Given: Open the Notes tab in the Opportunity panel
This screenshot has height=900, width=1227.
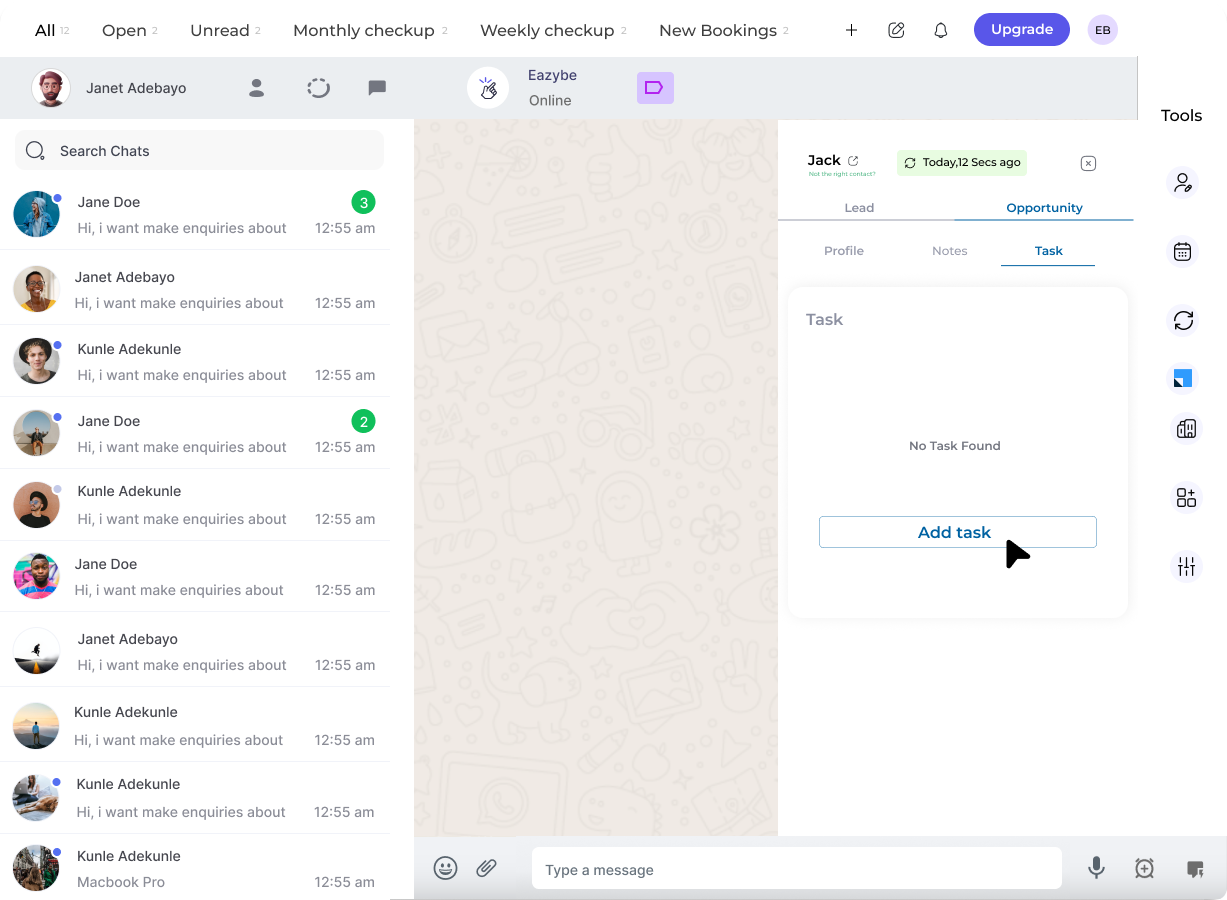Looking at the screenshot, I should point(949,251).
